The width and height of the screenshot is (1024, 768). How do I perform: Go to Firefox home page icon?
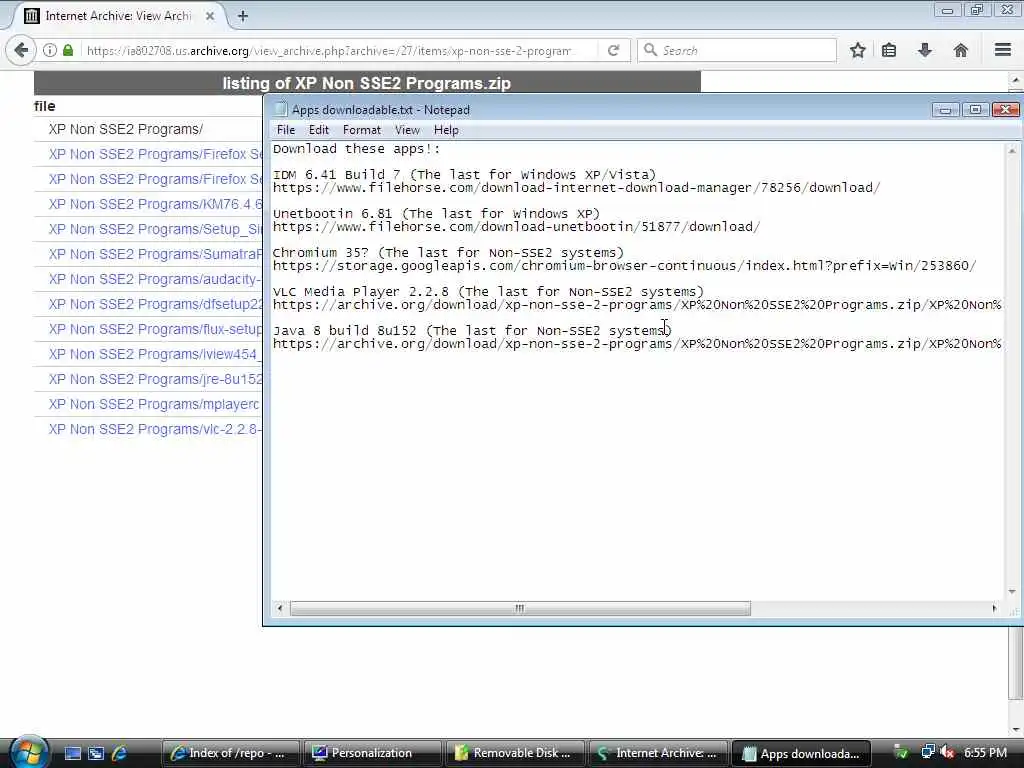click(x=961, y=50)
